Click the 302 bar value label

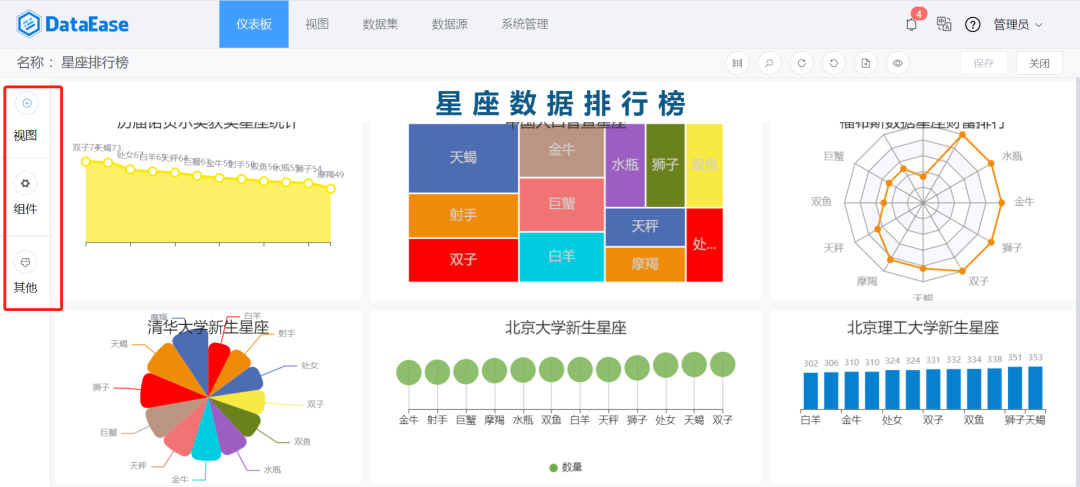click(x=811, y=363)
